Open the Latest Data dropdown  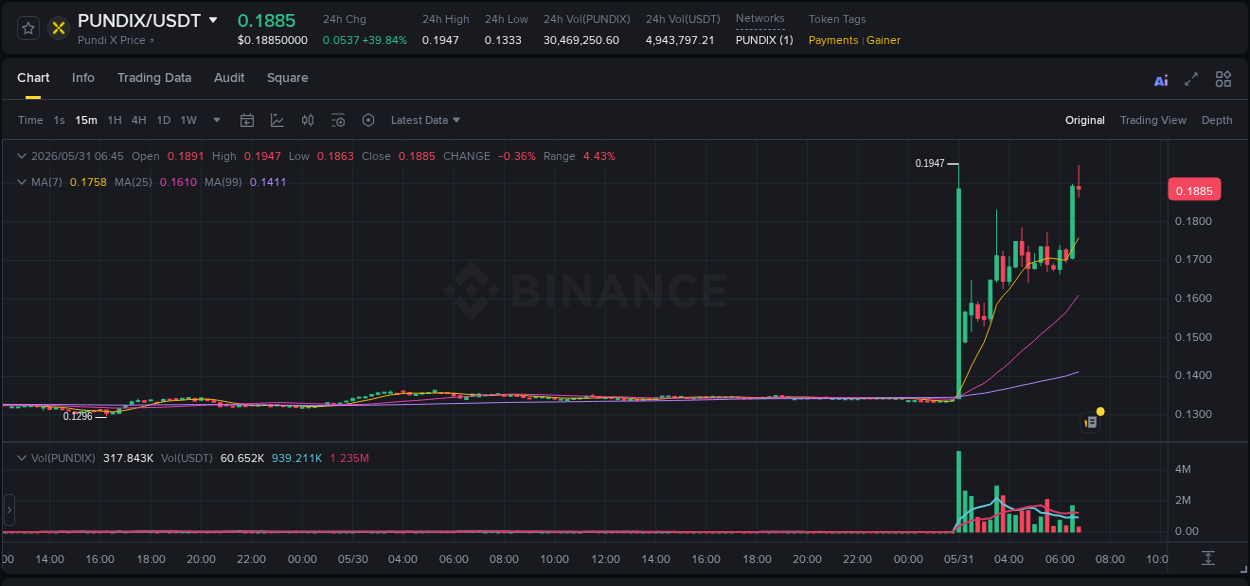tap(425, 120)
